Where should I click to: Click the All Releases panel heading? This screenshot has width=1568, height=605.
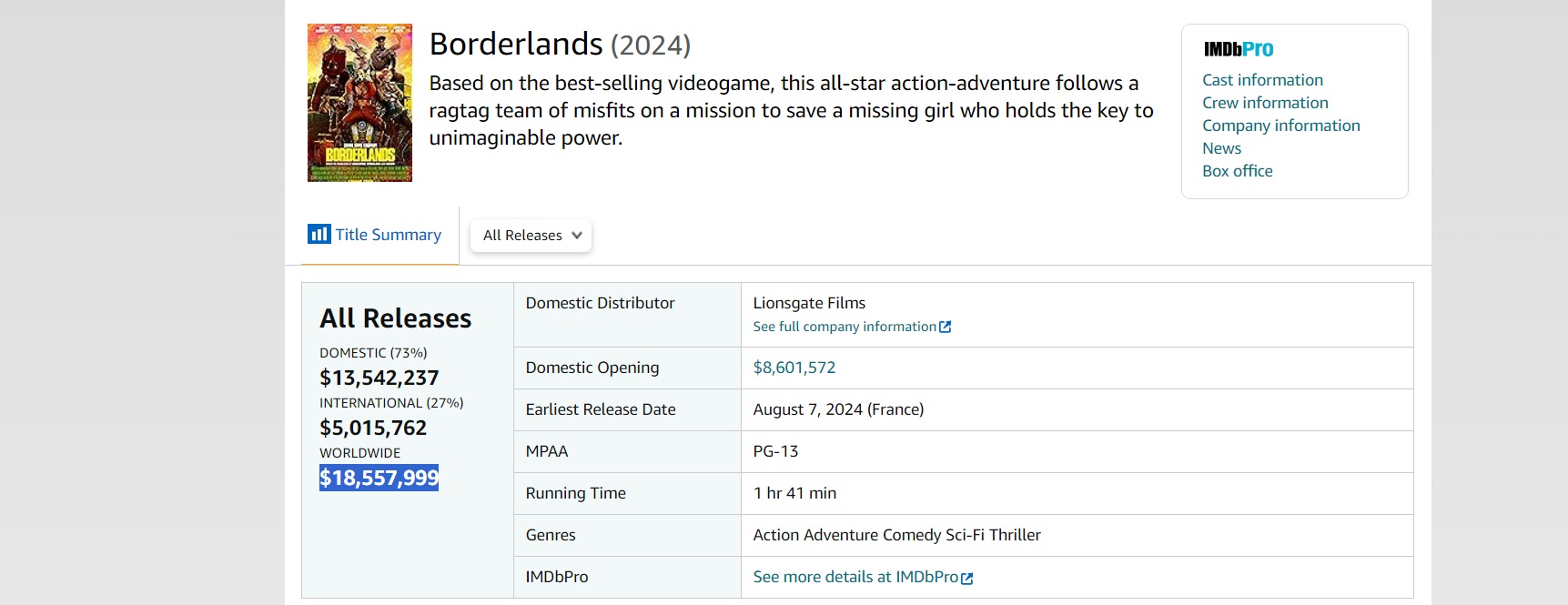(x=395, y=318)
